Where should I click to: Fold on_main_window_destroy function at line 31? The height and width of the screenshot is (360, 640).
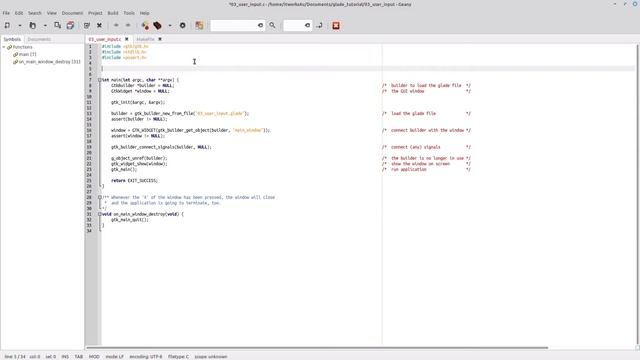pyautogui.click(x=100, y=214)
